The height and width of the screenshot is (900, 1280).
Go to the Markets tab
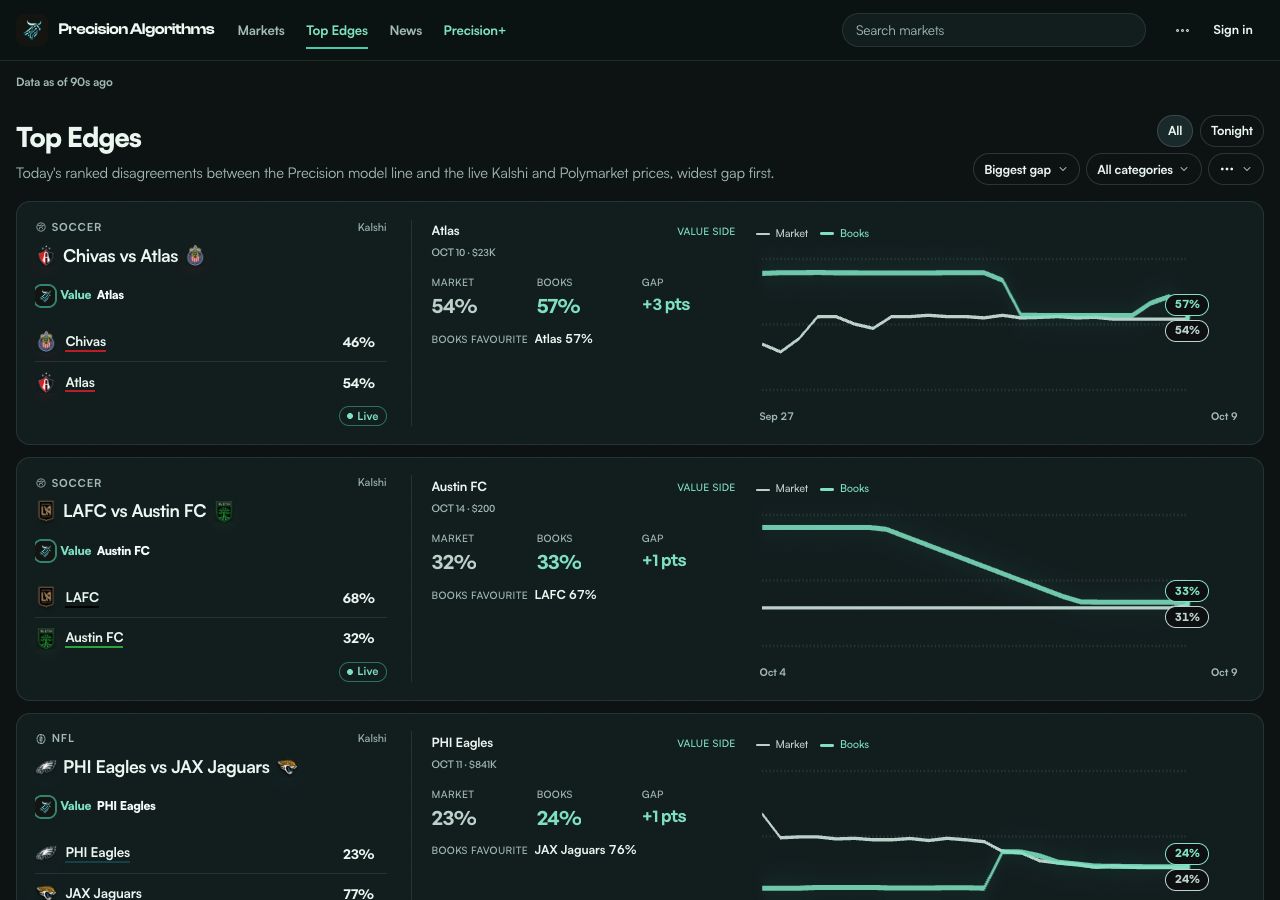click(261, 31)
